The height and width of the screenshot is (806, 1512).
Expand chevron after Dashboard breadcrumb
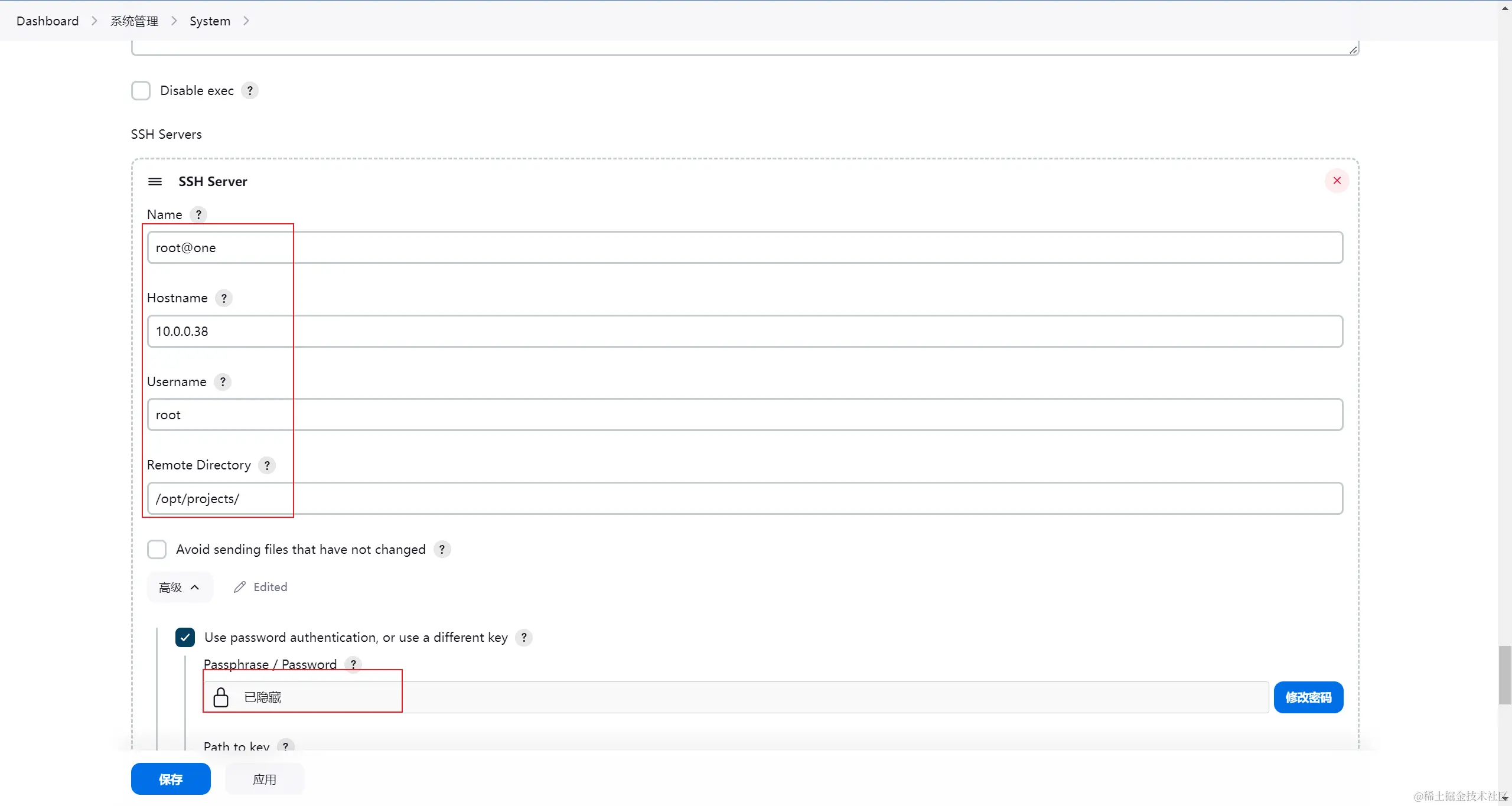94,21
